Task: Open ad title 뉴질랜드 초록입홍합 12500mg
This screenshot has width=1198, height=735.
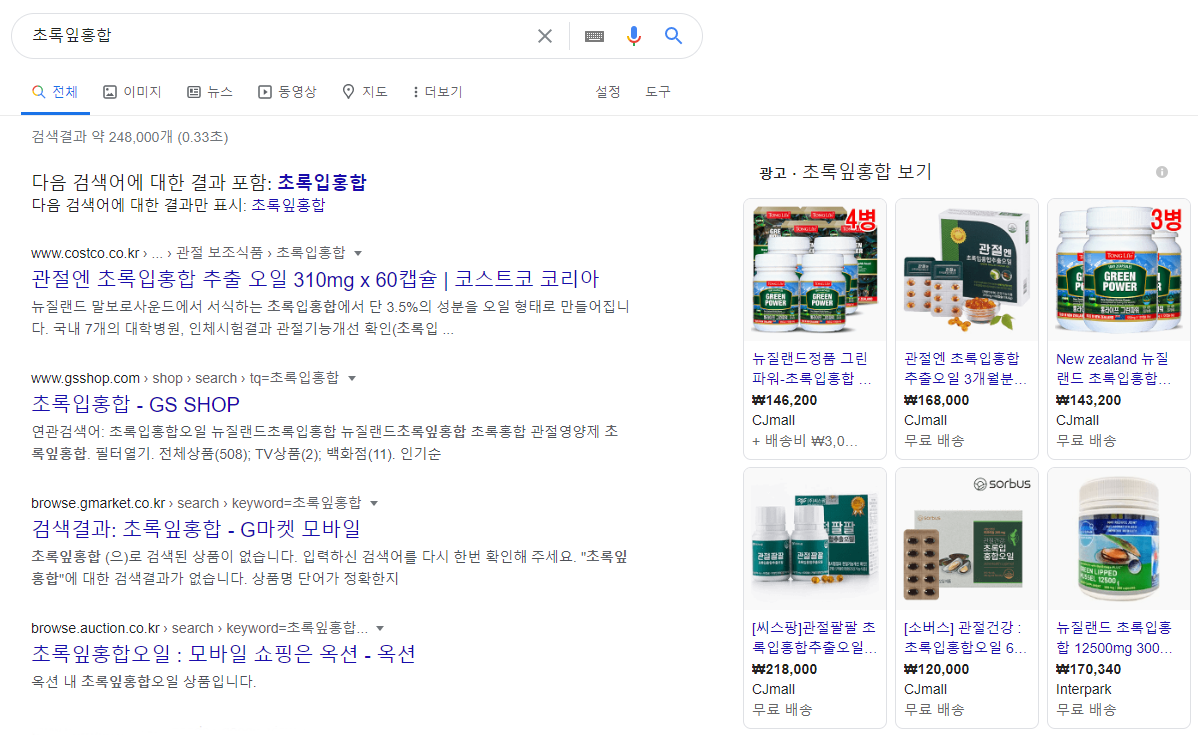Action: coord(1114,637)
